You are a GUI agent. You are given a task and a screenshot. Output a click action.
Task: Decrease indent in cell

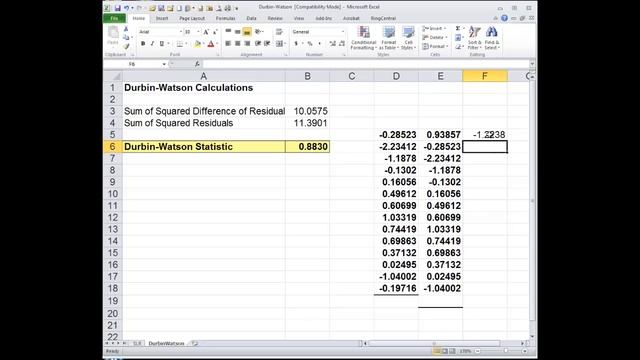(258, 44)
